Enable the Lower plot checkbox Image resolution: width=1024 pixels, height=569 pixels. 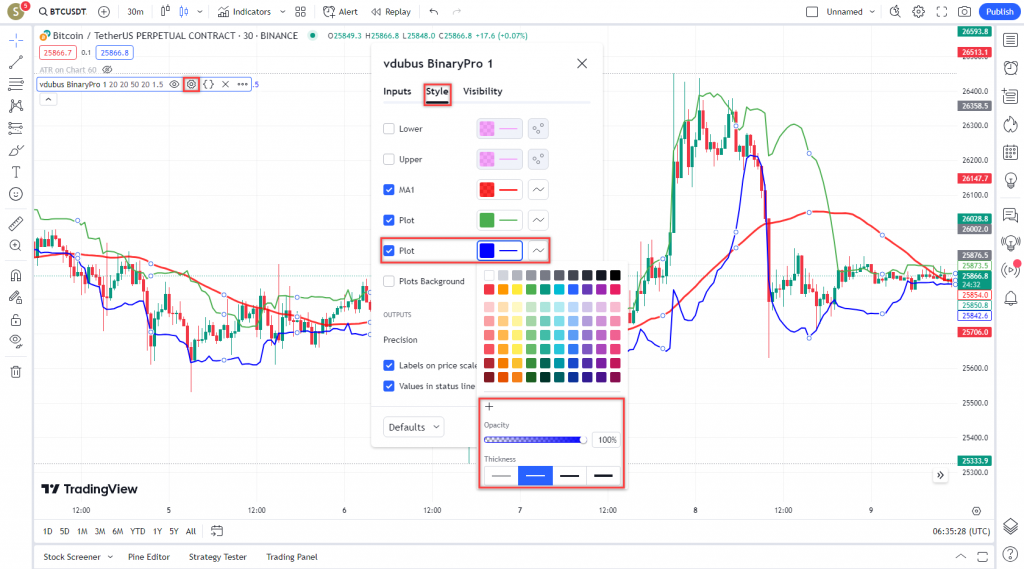point(389,129)
